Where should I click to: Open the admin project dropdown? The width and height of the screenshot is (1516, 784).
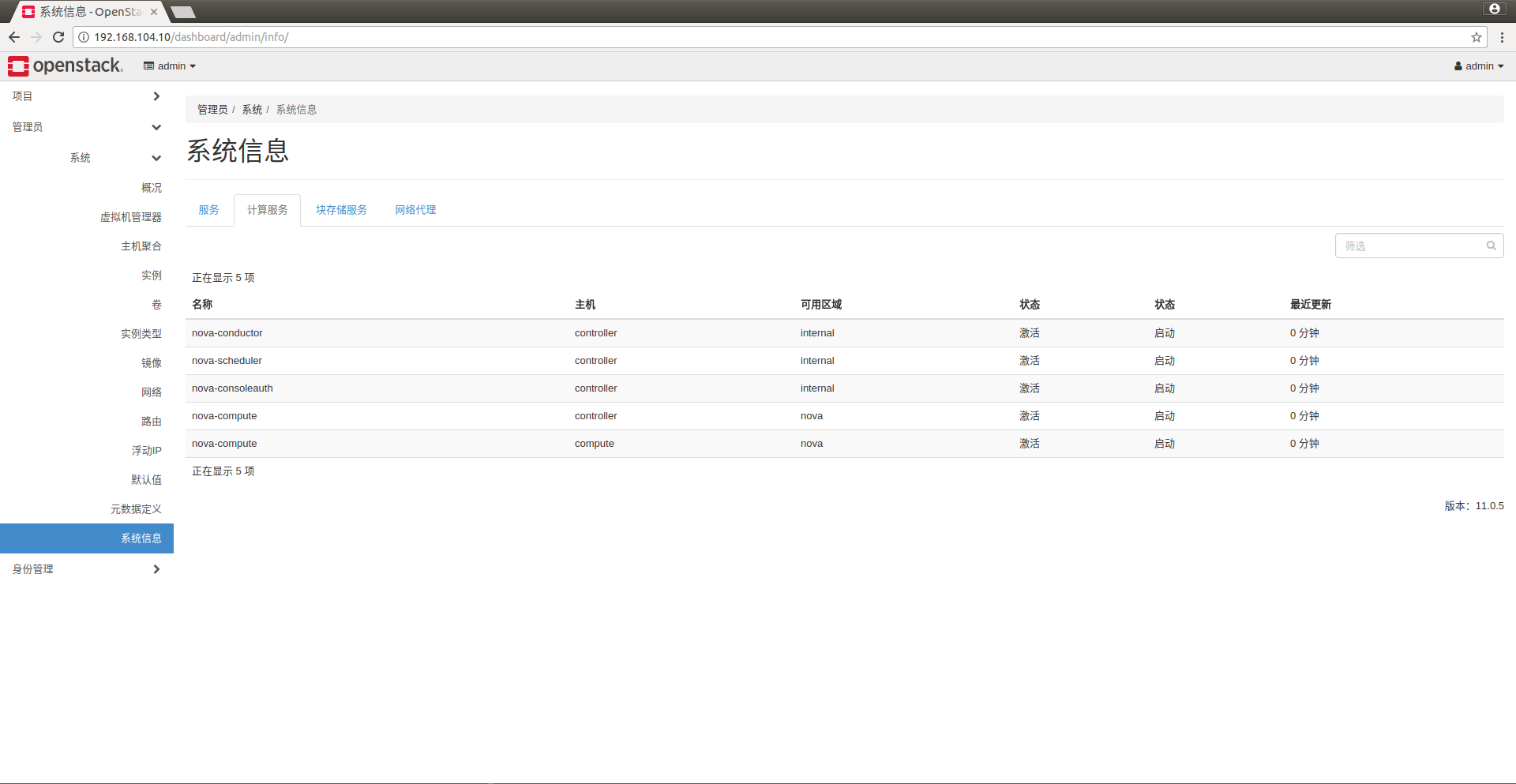coord(170,66)
